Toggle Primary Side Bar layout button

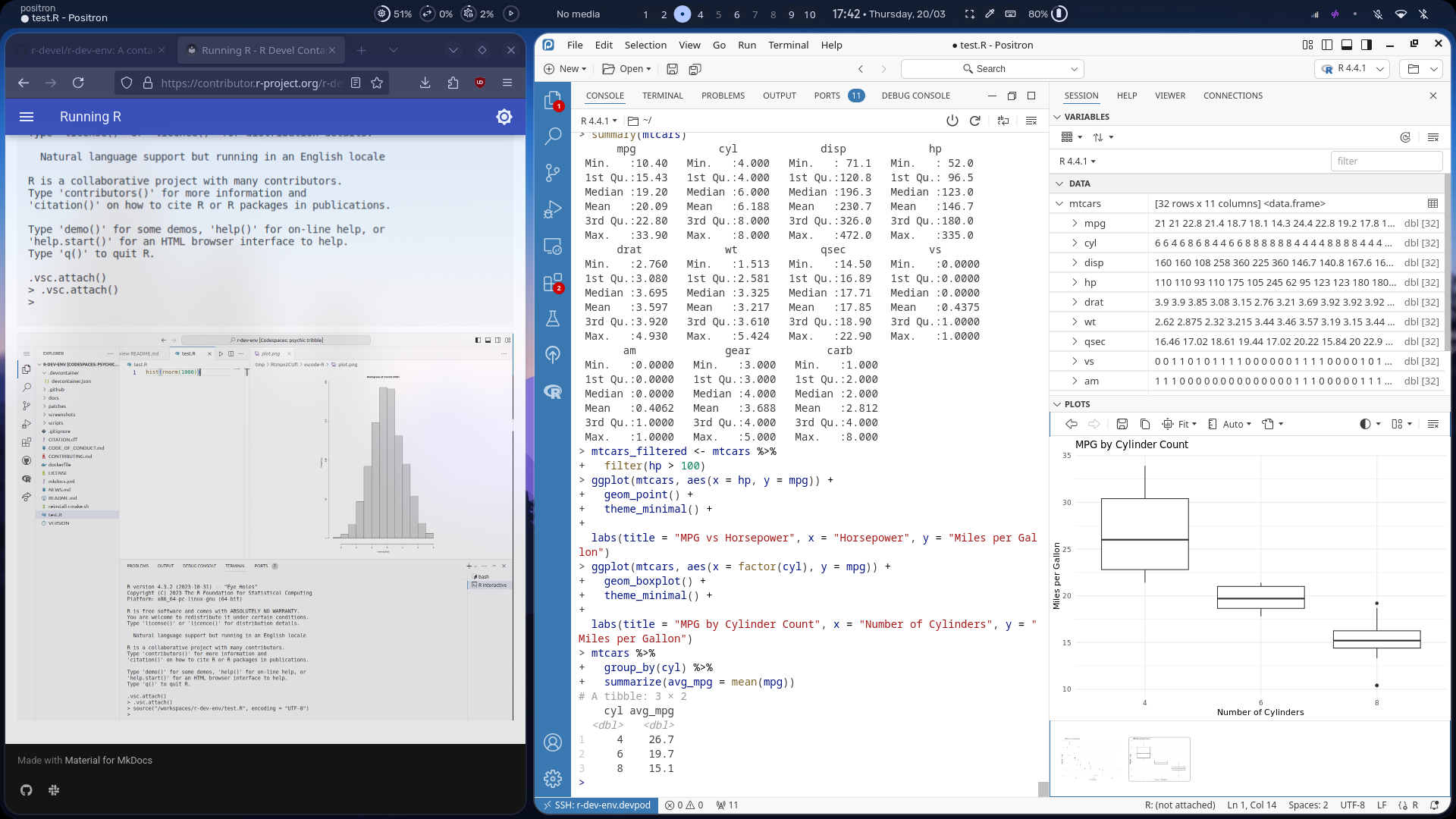[x=1327, y=45]
